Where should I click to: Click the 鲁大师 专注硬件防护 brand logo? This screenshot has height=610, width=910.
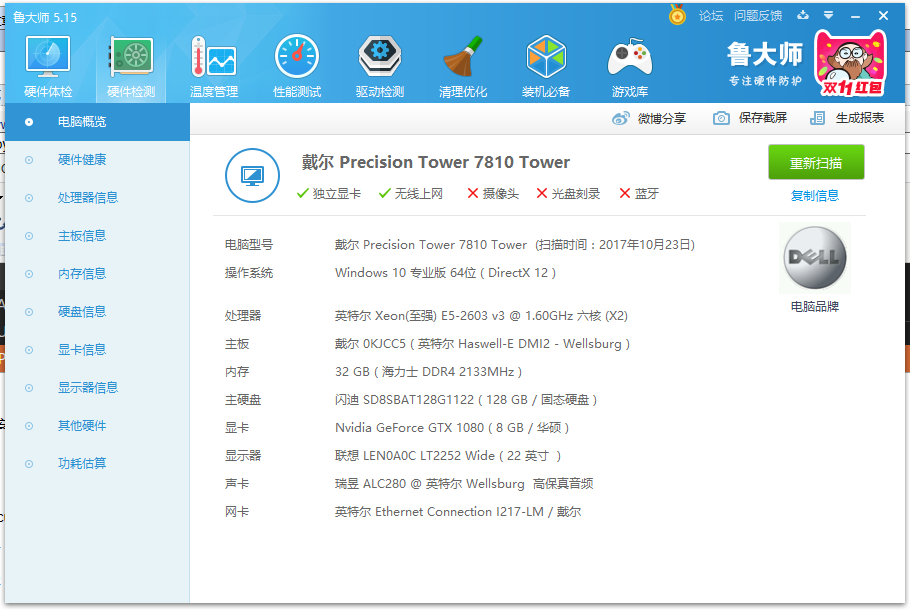(765, 63)
